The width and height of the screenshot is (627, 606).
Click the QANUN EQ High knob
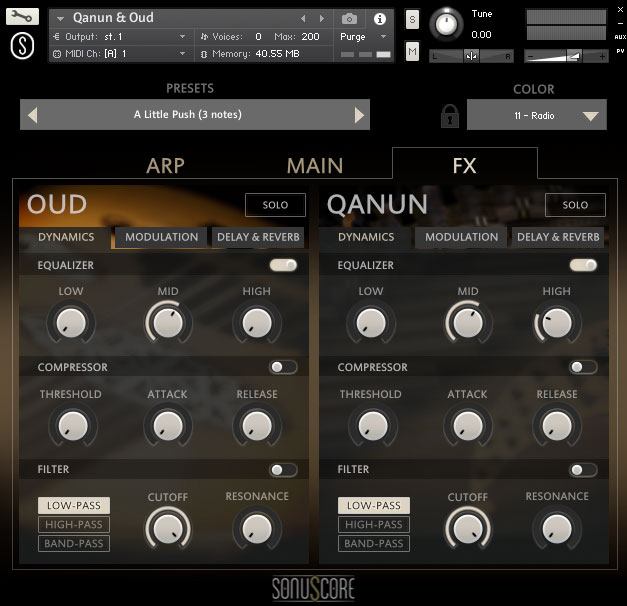[557, 323]
